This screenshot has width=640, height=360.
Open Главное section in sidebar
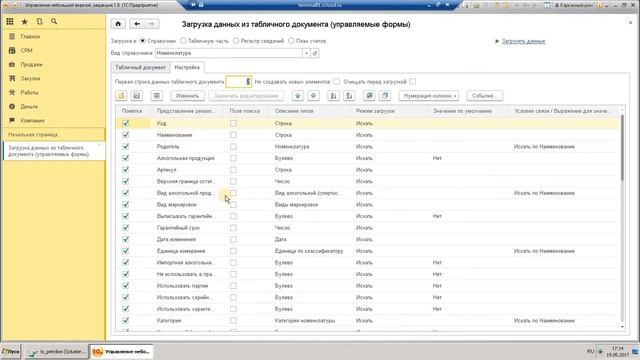tap(30, 37)
